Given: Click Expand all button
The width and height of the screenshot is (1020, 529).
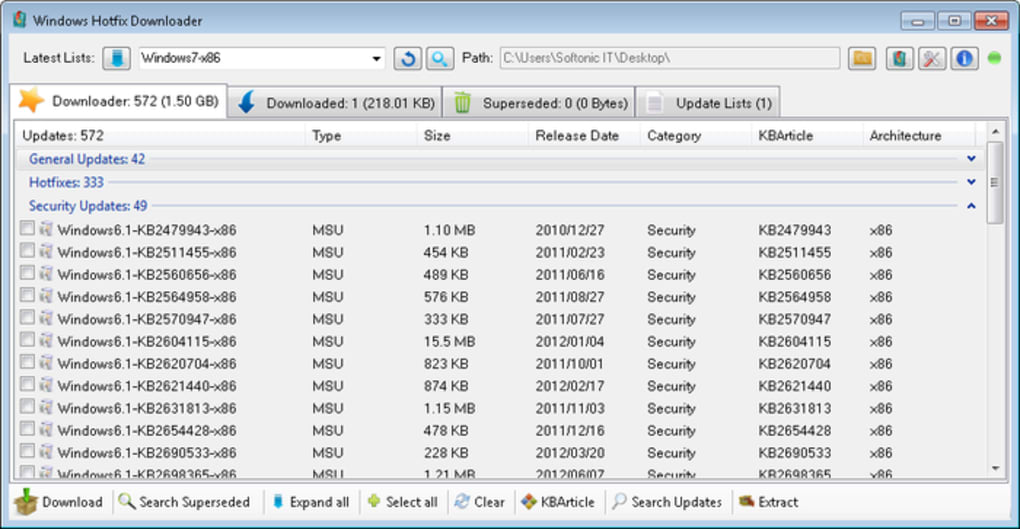Looking at the screenshot, I should (311, 502).
